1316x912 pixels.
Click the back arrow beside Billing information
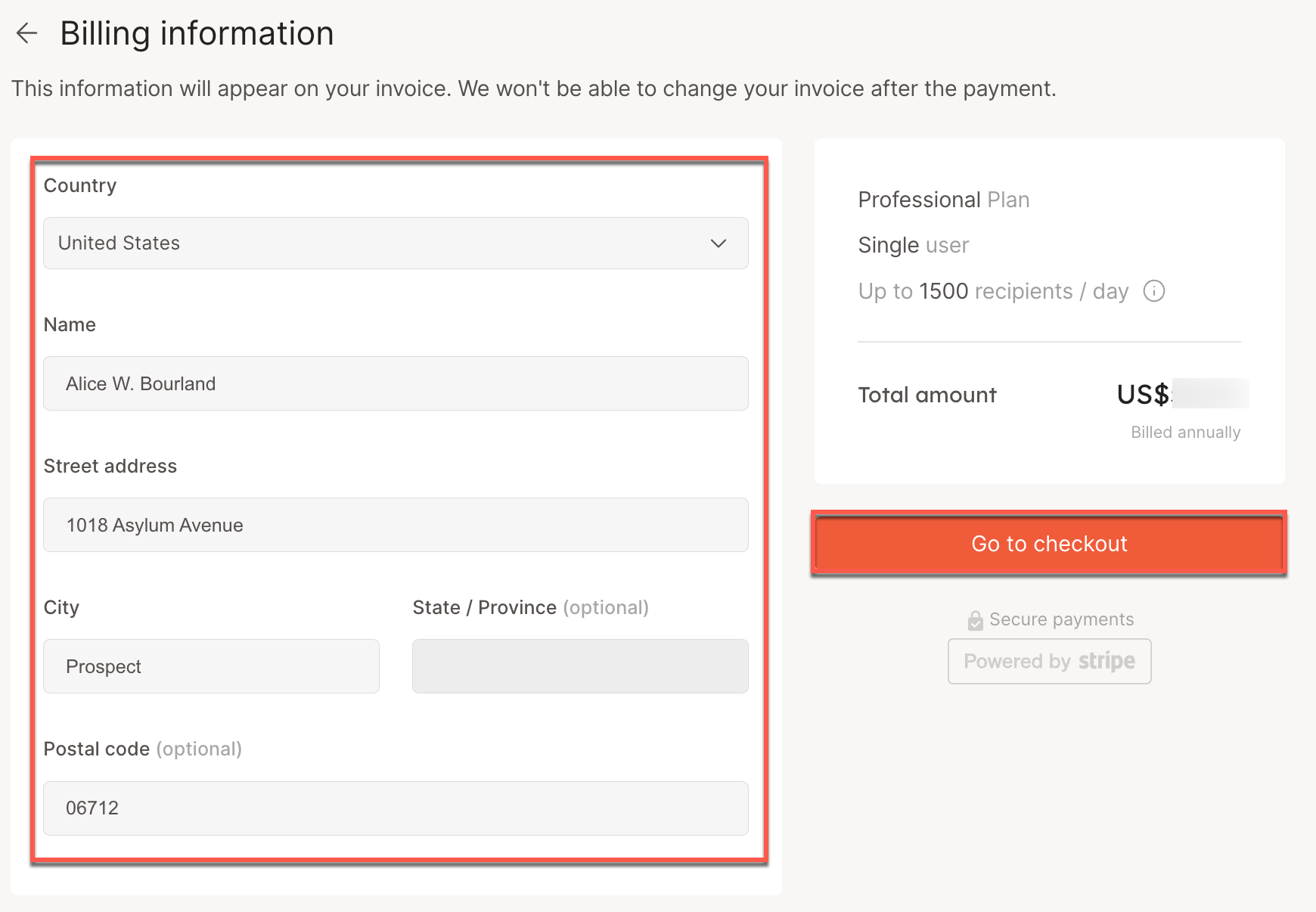point(27,33)
